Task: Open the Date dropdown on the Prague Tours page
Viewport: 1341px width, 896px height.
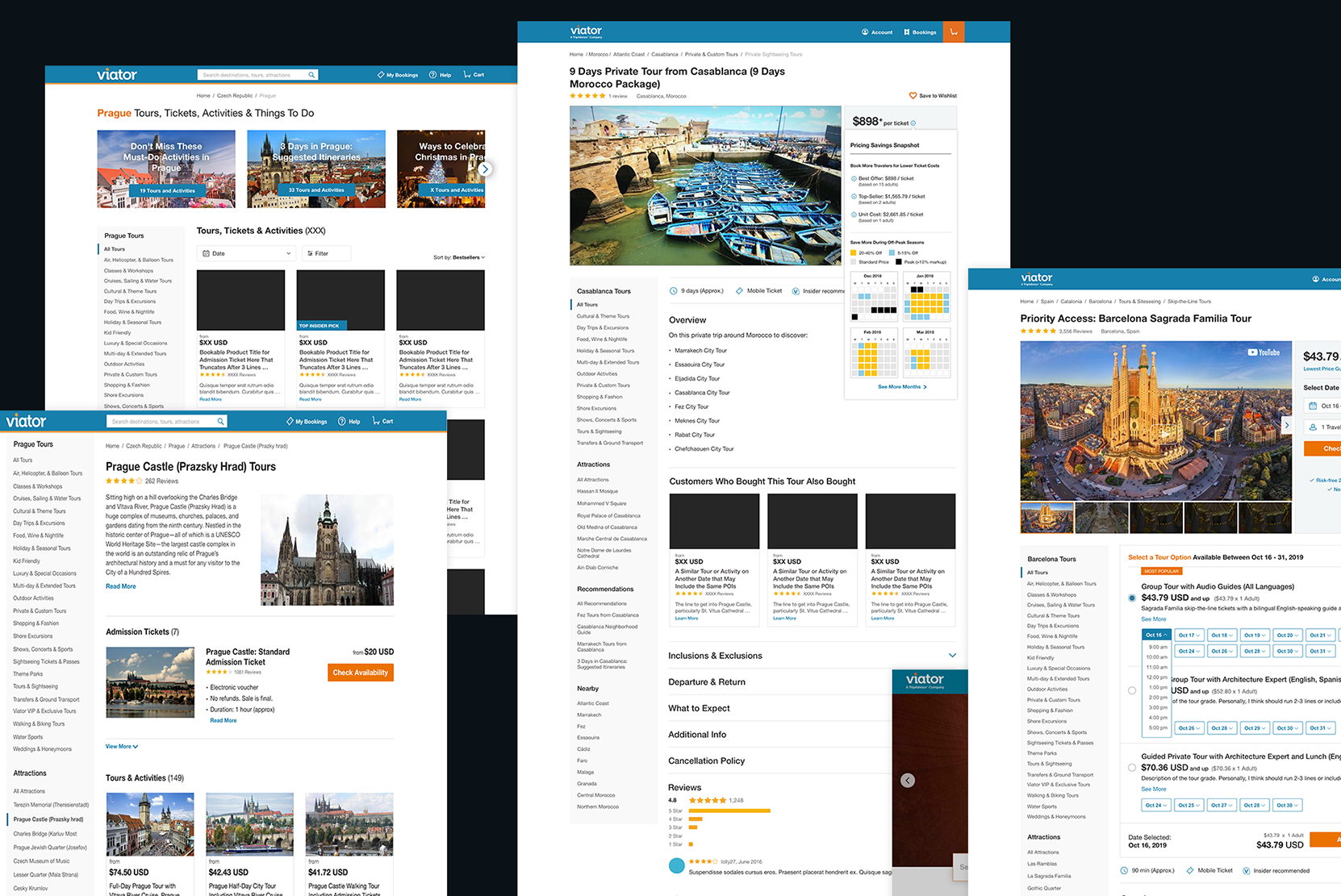Action: coord(247,253)
